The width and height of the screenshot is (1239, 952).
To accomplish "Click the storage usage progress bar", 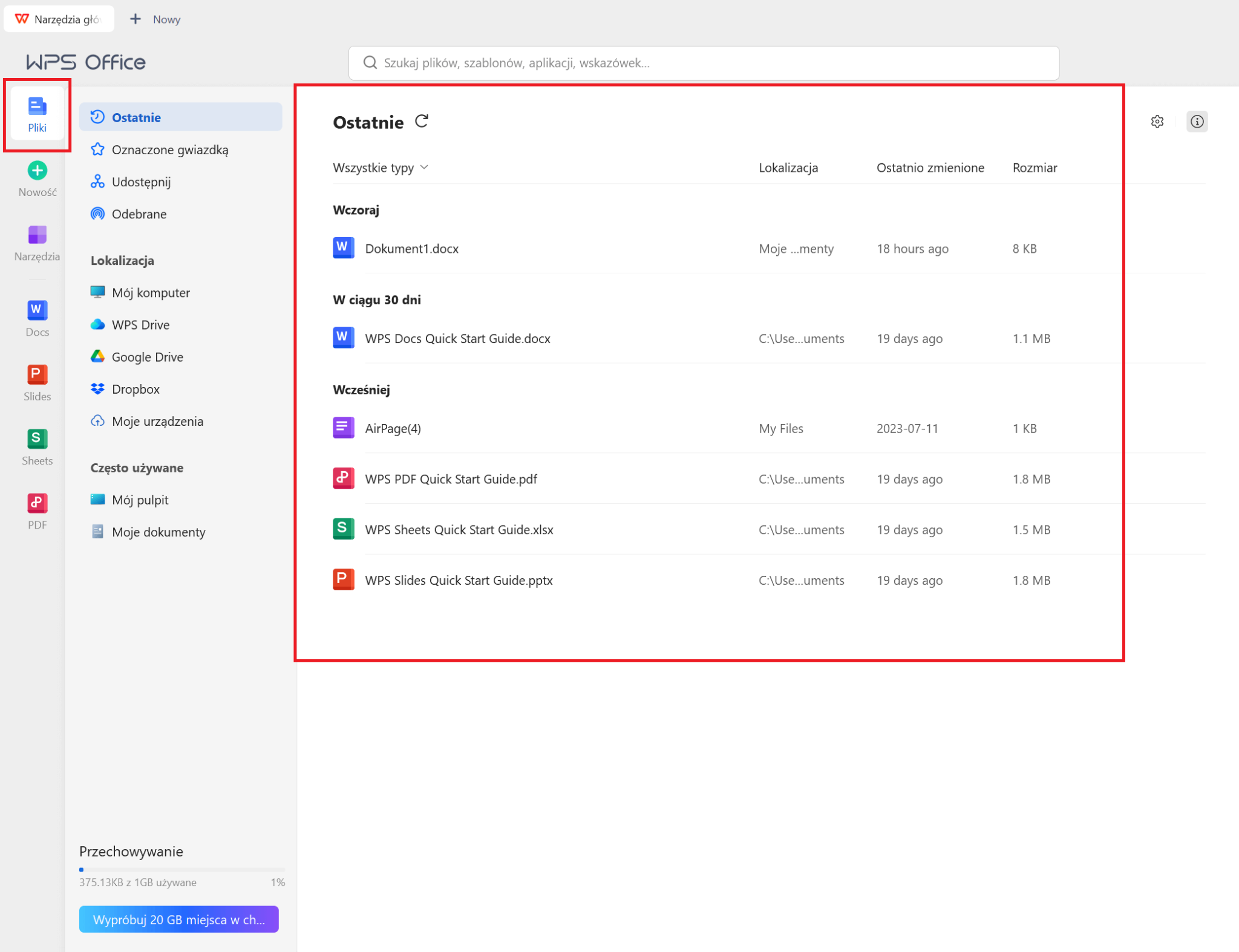I will point(181,869).
